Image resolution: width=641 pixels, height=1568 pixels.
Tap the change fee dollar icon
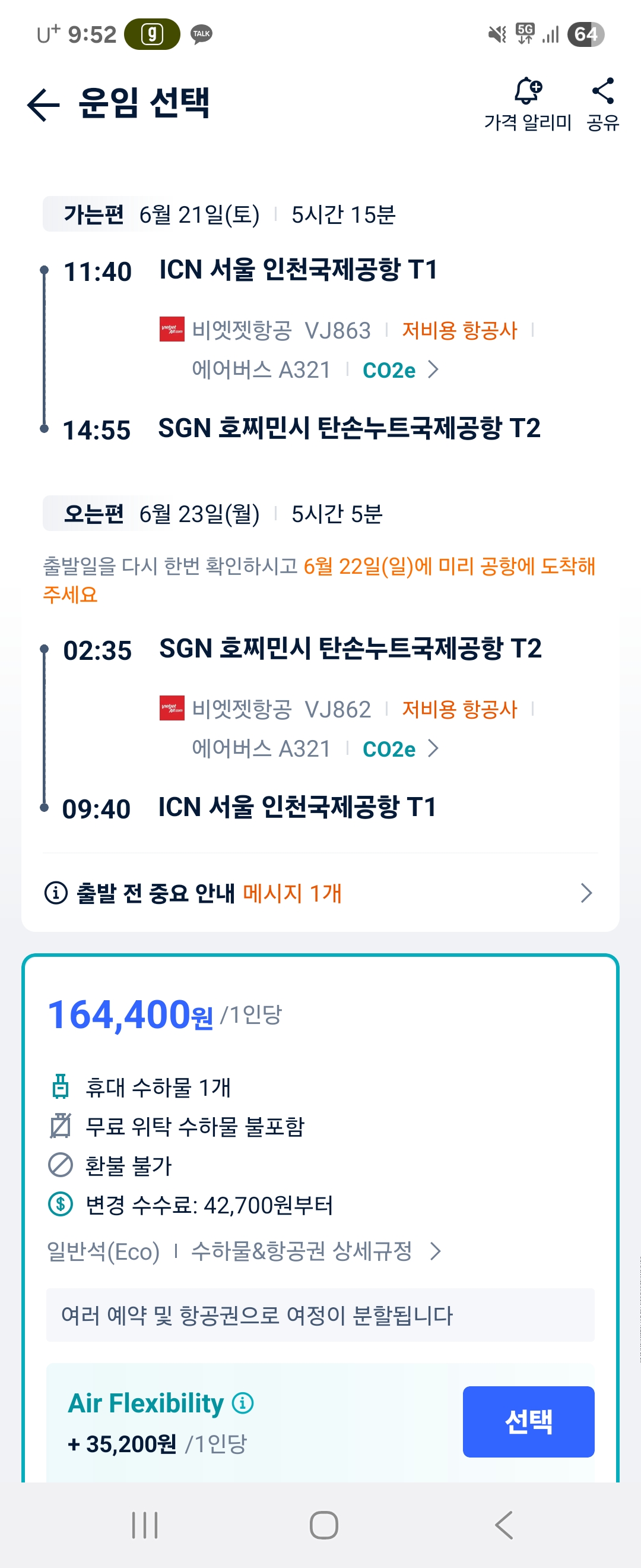60,1204
